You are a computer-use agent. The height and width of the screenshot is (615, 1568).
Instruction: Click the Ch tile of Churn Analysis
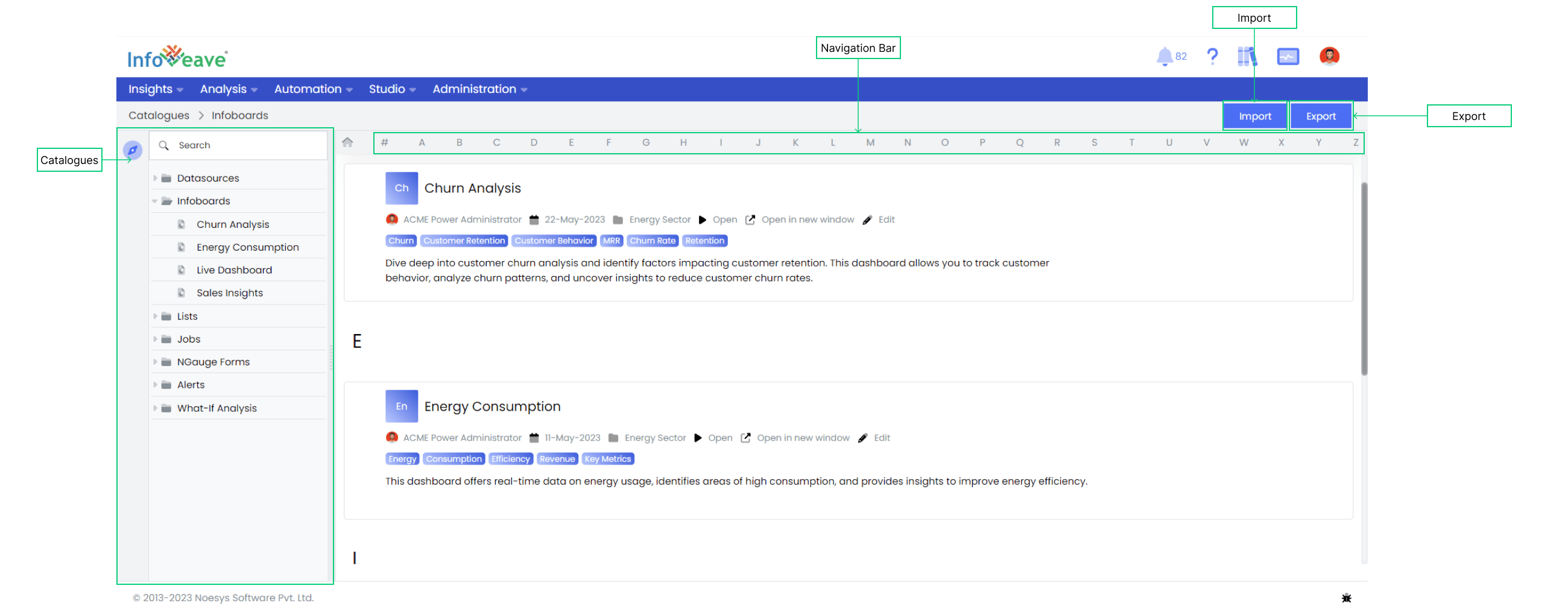401,188
